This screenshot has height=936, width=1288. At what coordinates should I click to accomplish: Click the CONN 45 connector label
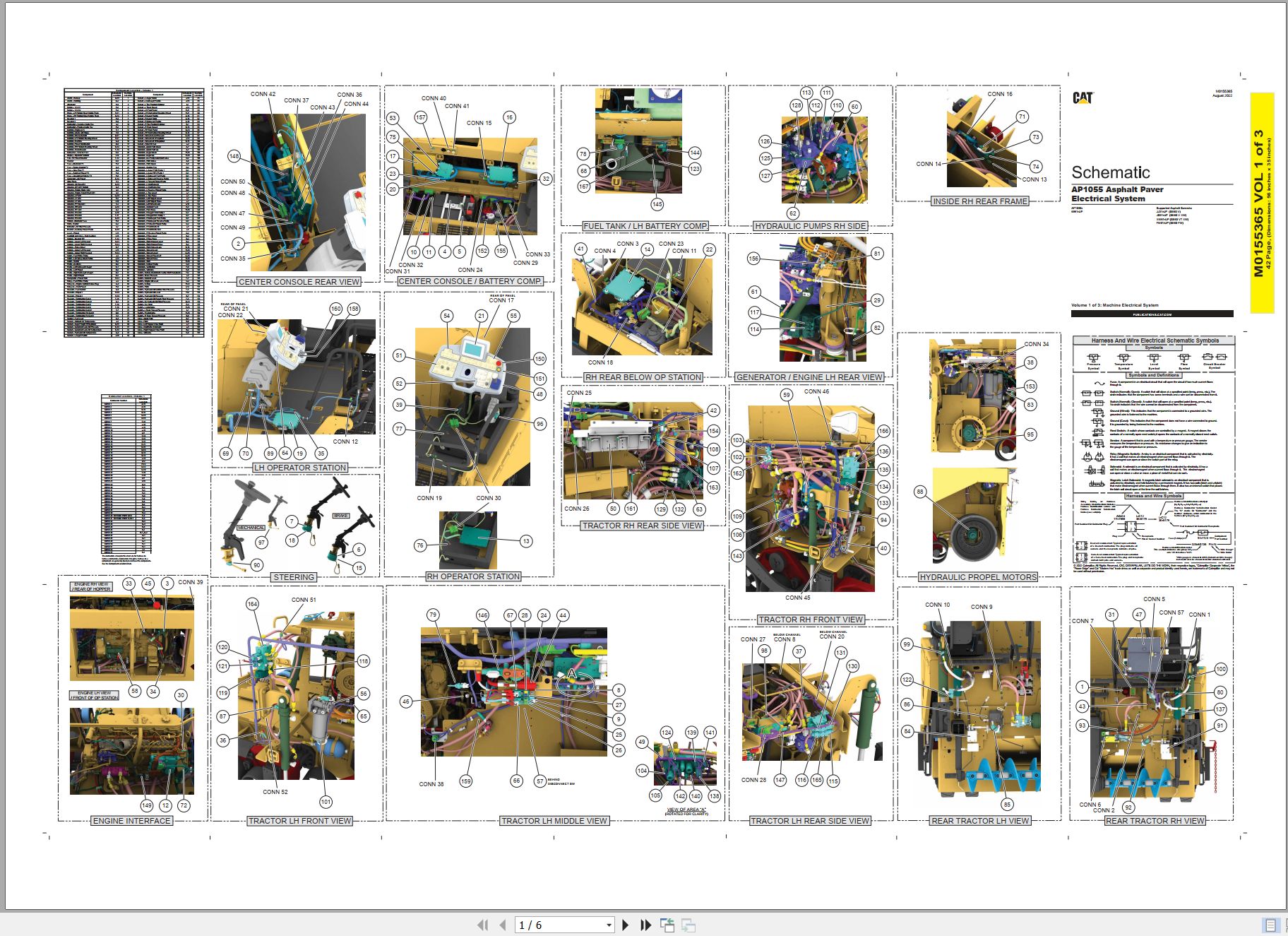point(798,598)
